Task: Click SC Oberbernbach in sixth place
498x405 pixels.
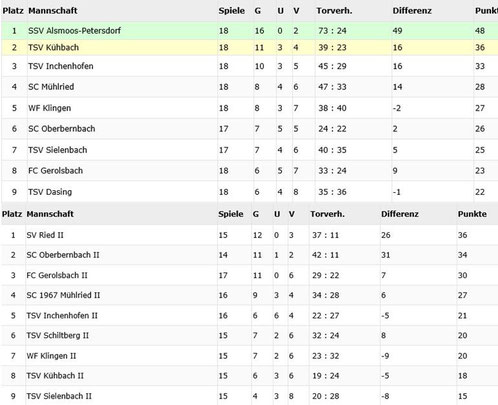Action: pyautogui.click(x=61, y=129)
